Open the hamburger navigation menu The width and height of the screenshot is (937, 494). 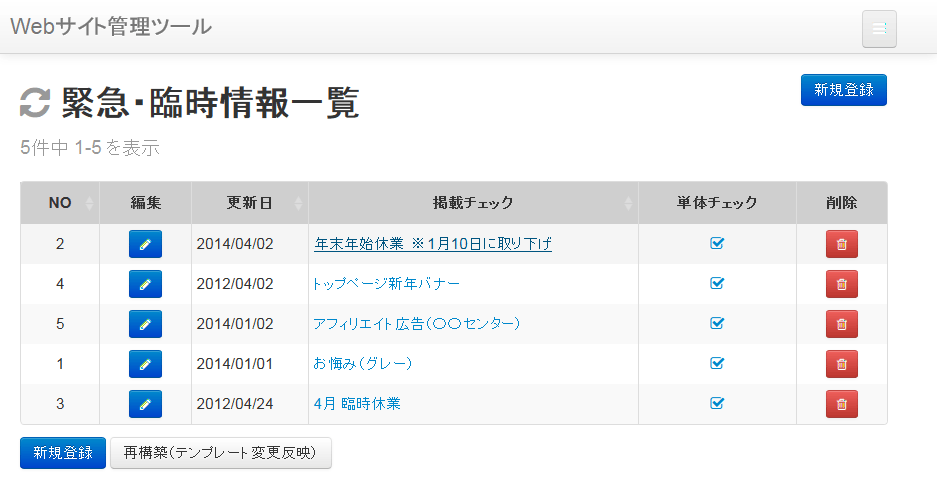(879, 29)
